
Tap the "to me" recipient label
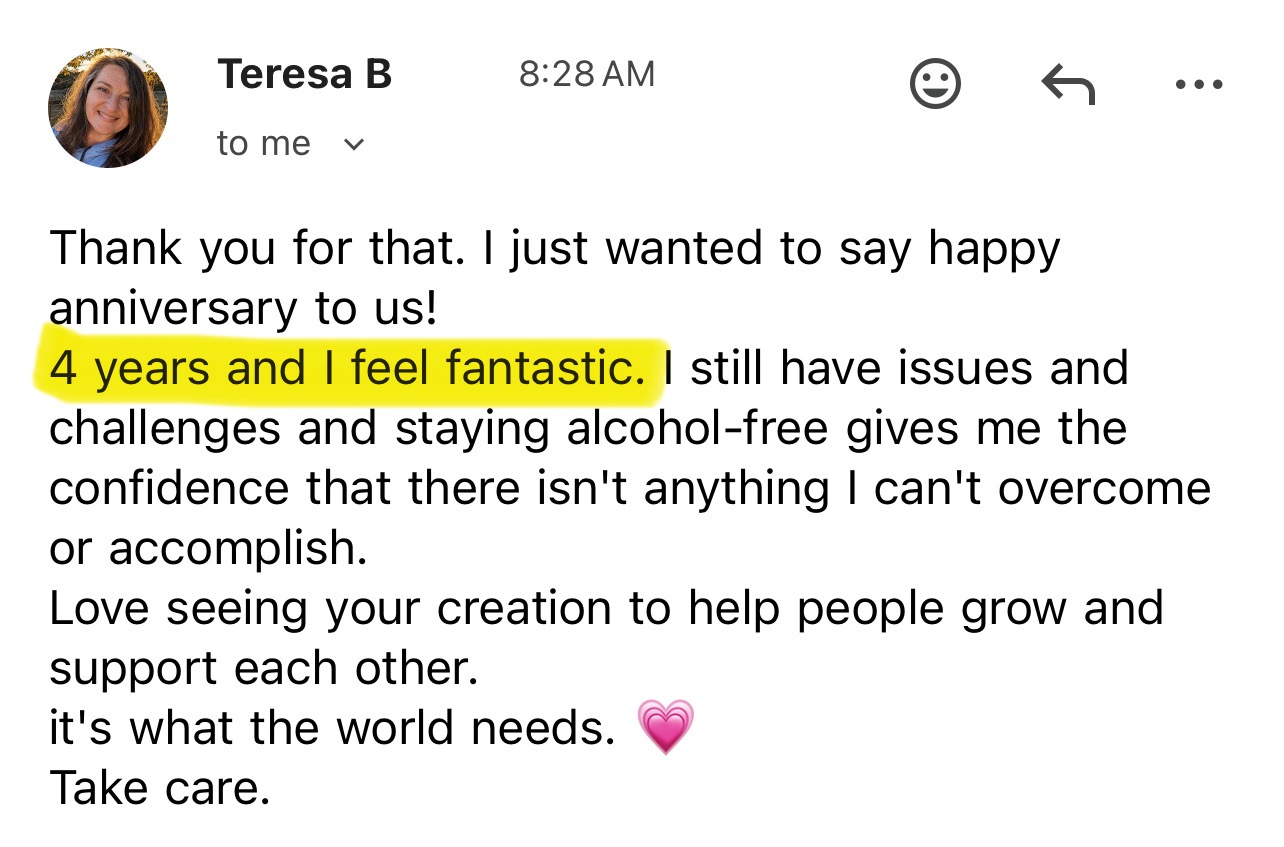(x=263, y=144)
